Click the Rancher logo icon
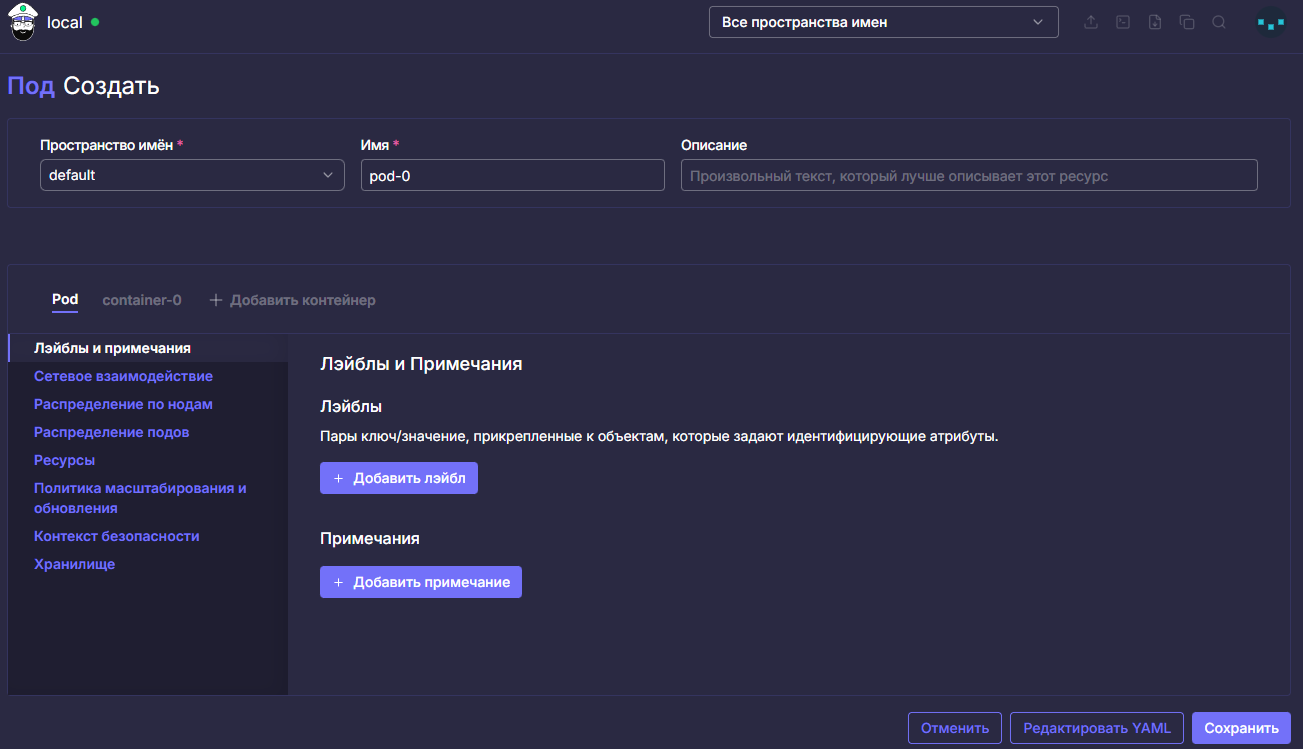 [x=23, y=22]
